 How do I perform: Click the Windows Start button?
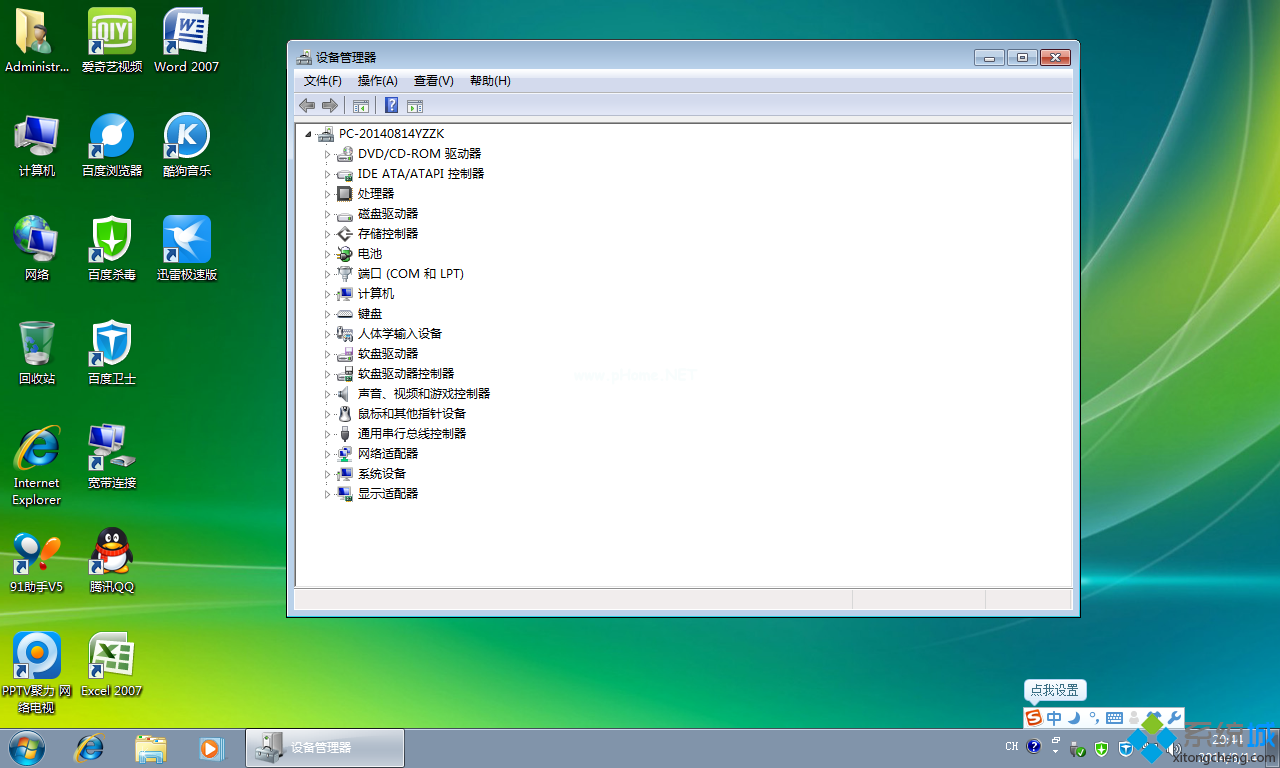click(27, 747)
